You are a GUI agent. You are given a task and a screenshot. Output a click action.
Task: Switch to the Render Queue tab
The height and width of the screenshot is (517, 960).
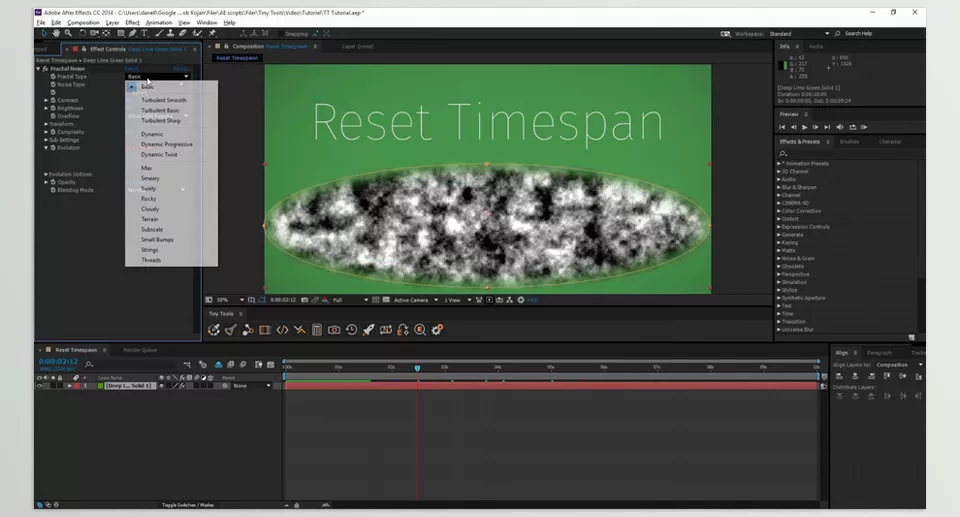tap(140, 350)
